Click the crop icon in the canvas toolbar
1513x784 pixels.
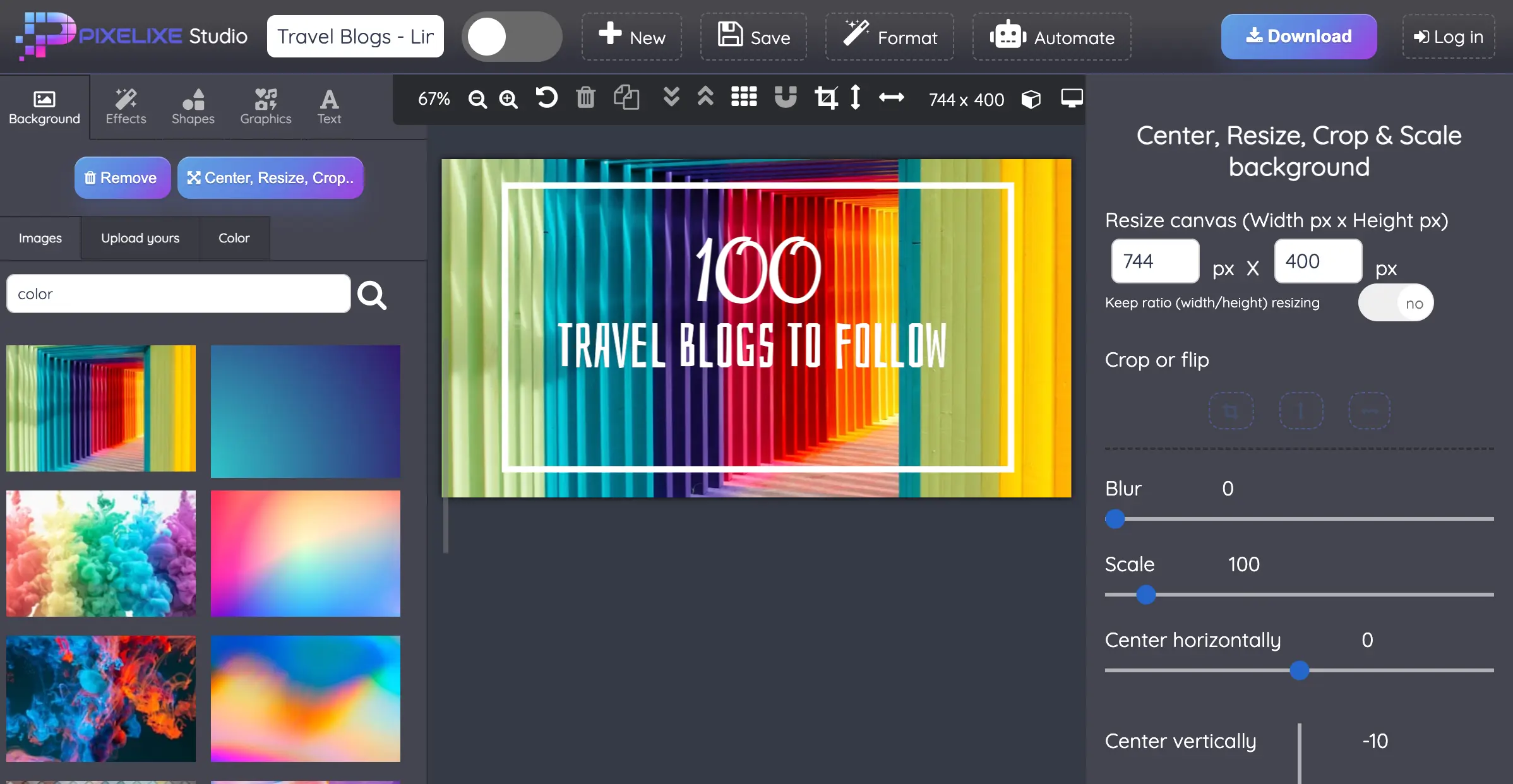point(827,98)
